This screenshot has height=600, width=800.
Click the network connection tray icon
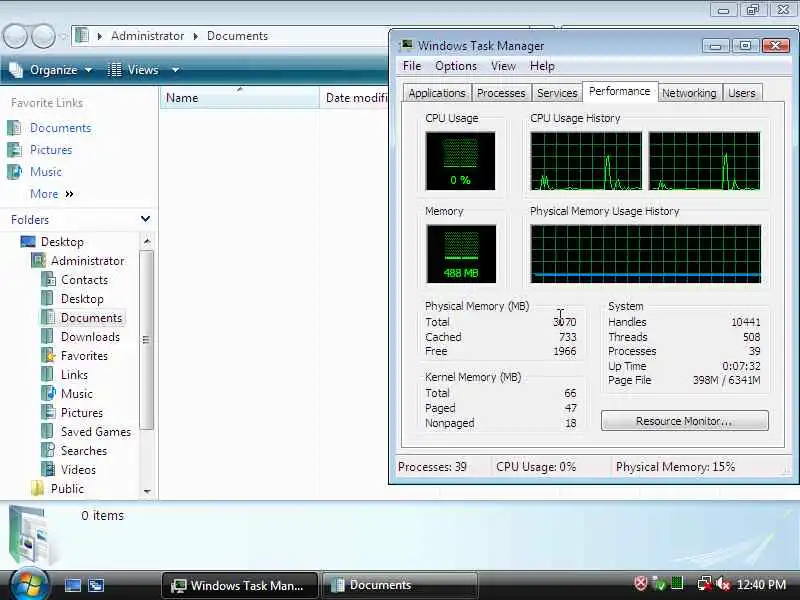tap(705, 584)
